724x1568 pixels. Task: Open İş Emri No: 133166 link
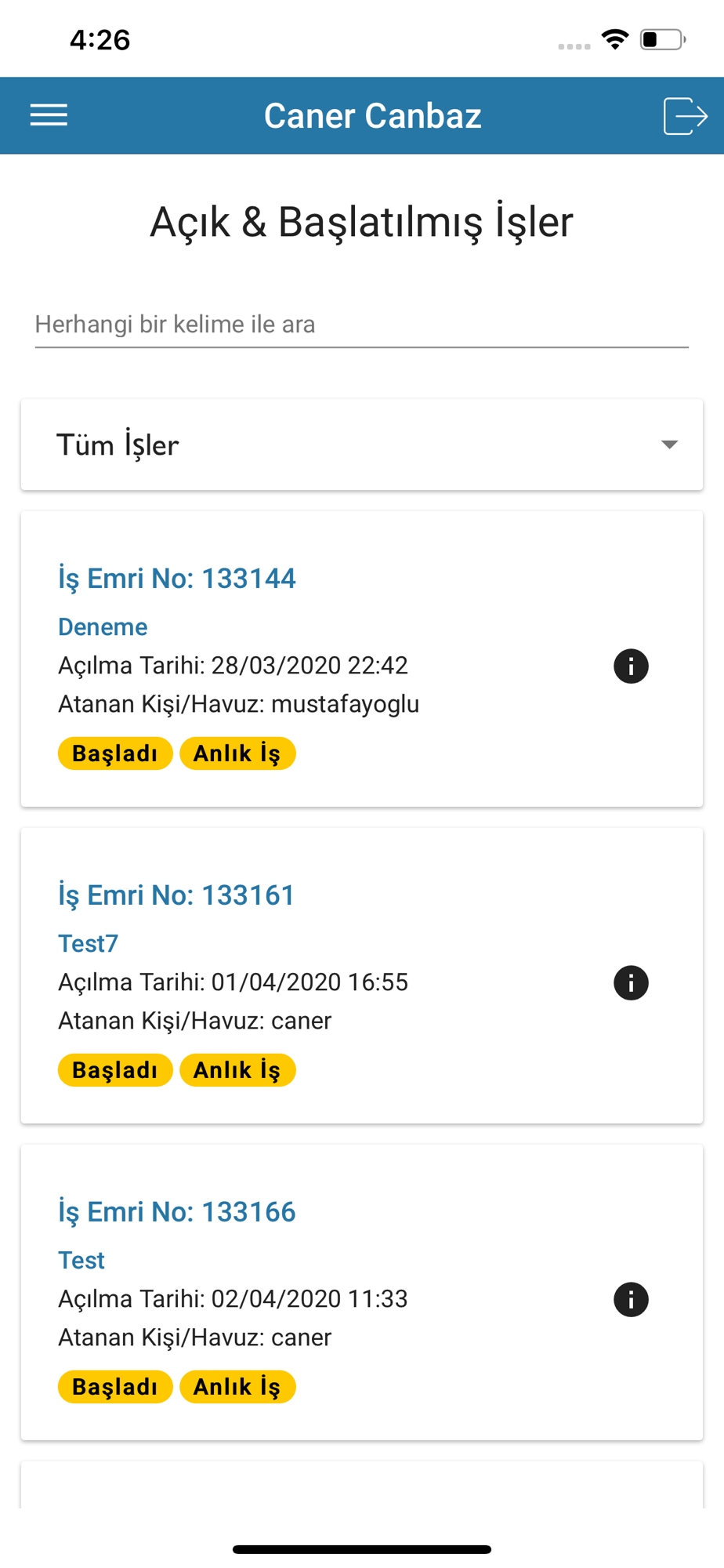177,1212
